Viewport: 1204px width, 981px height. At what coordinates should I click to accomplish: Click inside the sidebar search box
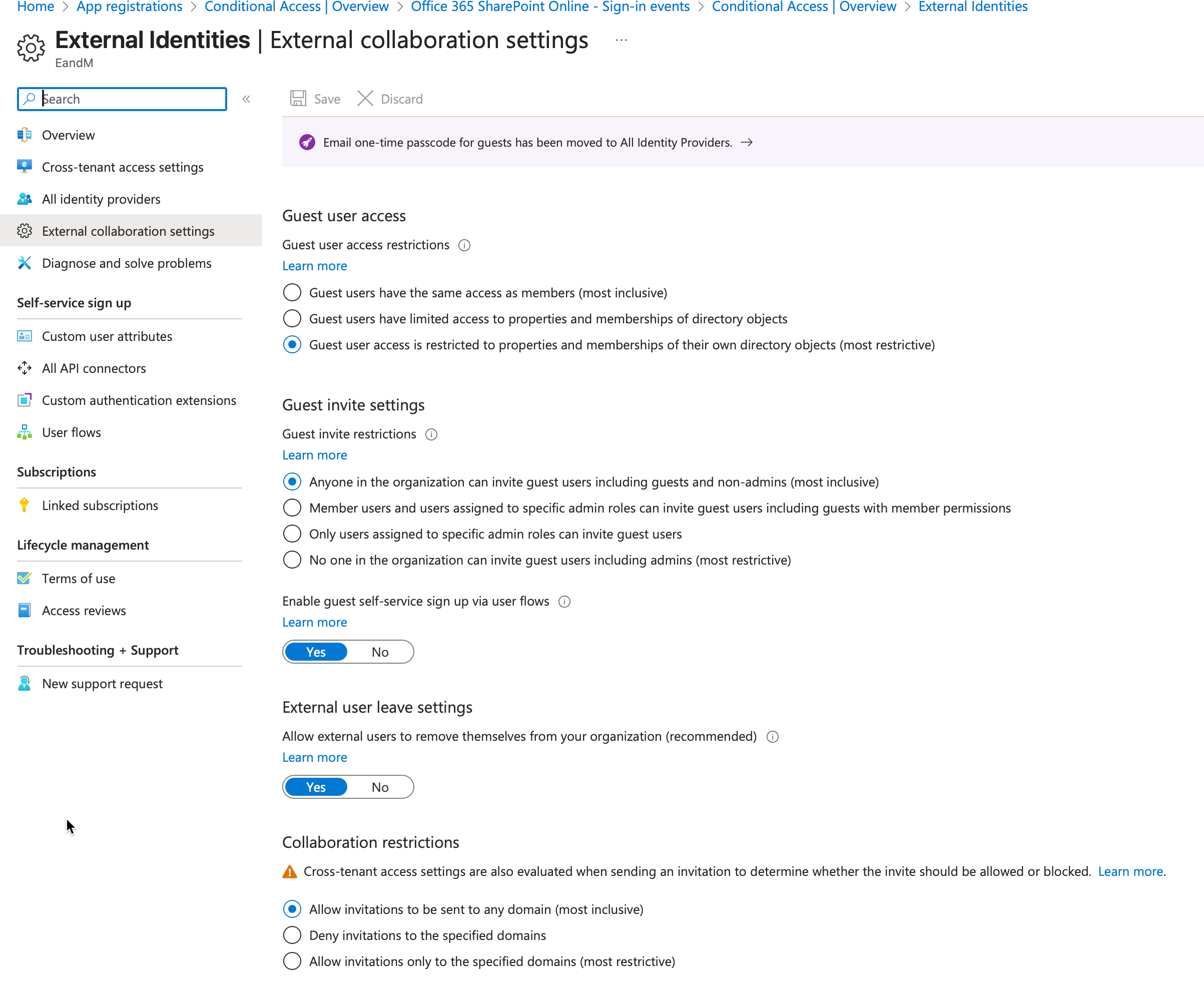[122, 99]
